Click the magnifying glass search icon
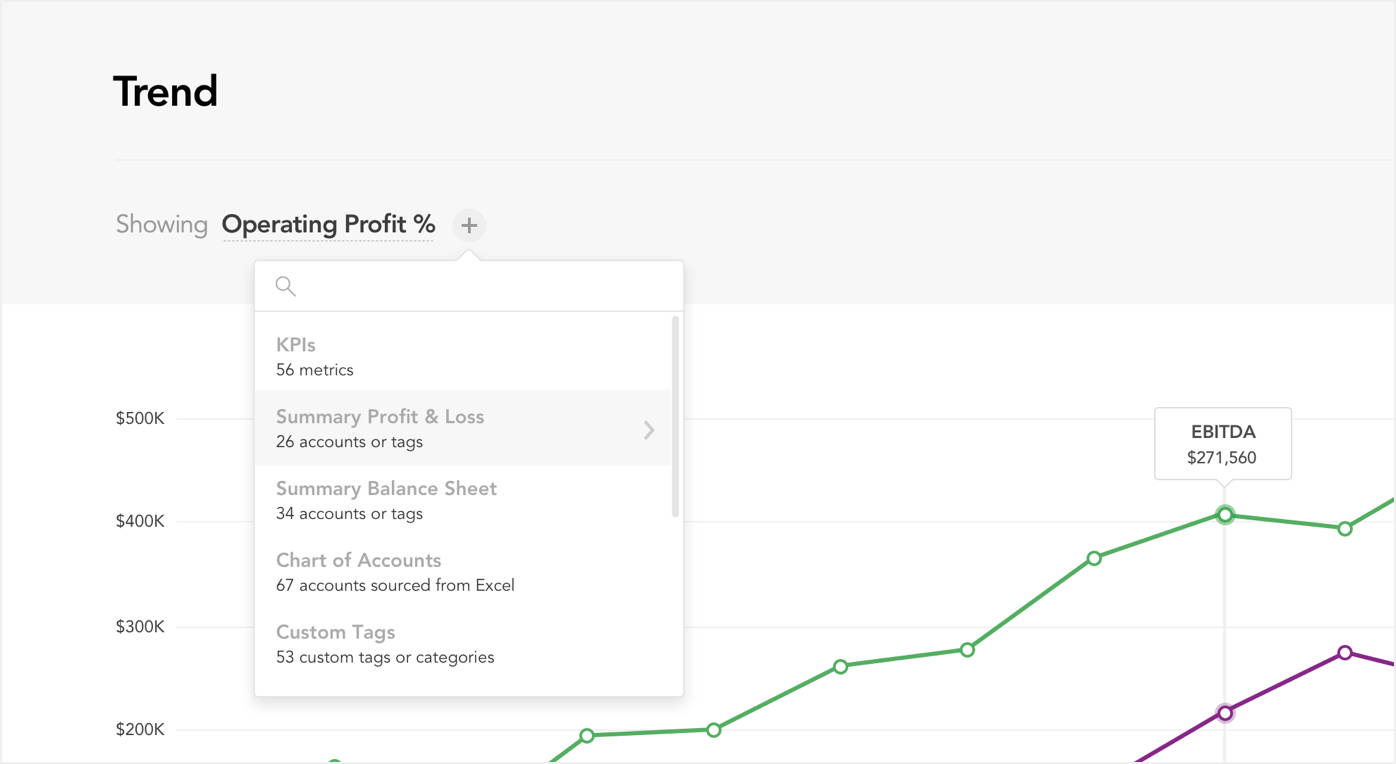 tap(284, 286)
